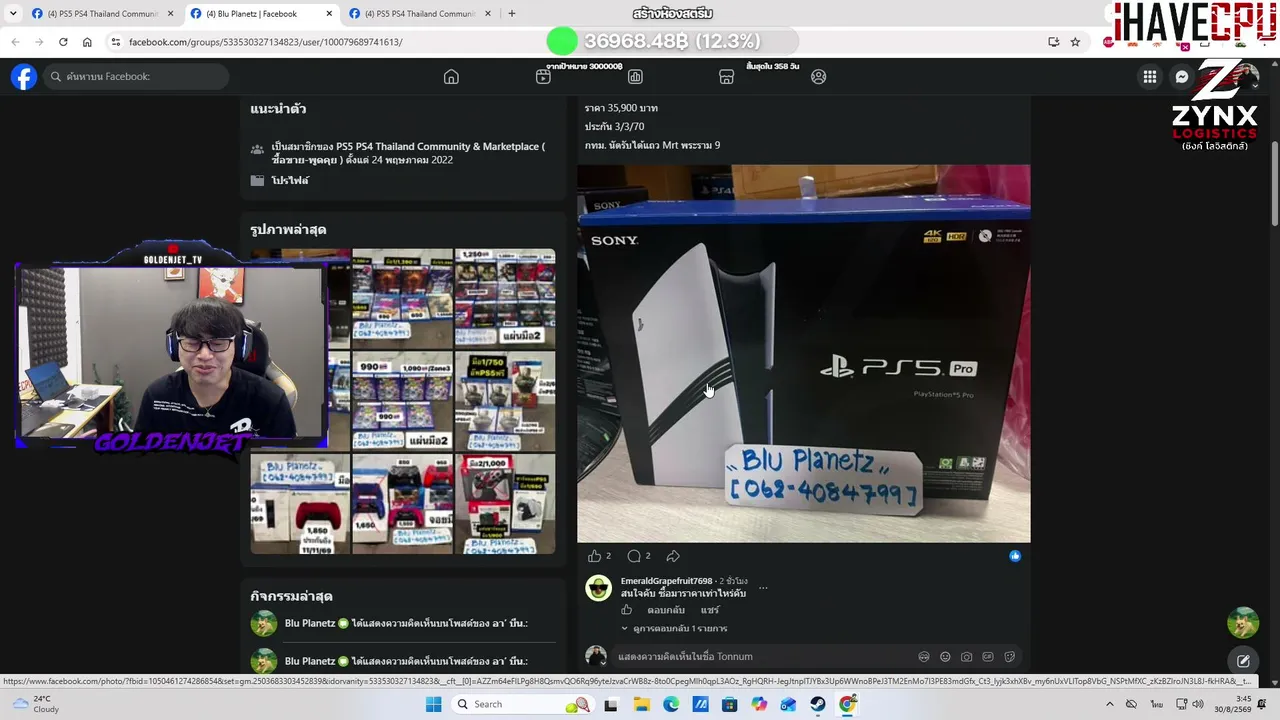Open the emoji picker in comment box
The height and width of the screenshot is (720, 1280).
945,657
